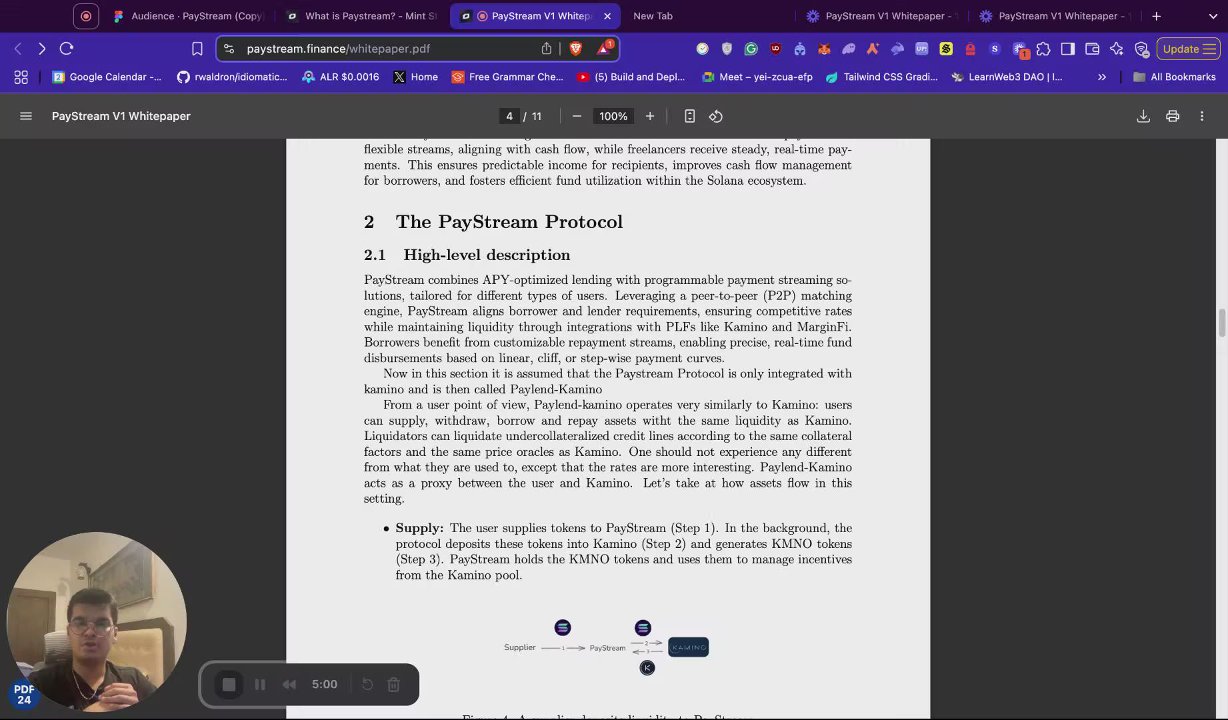Restart the recording
The height and width of the screenshot is (720, 1228).
click(367, 685)
